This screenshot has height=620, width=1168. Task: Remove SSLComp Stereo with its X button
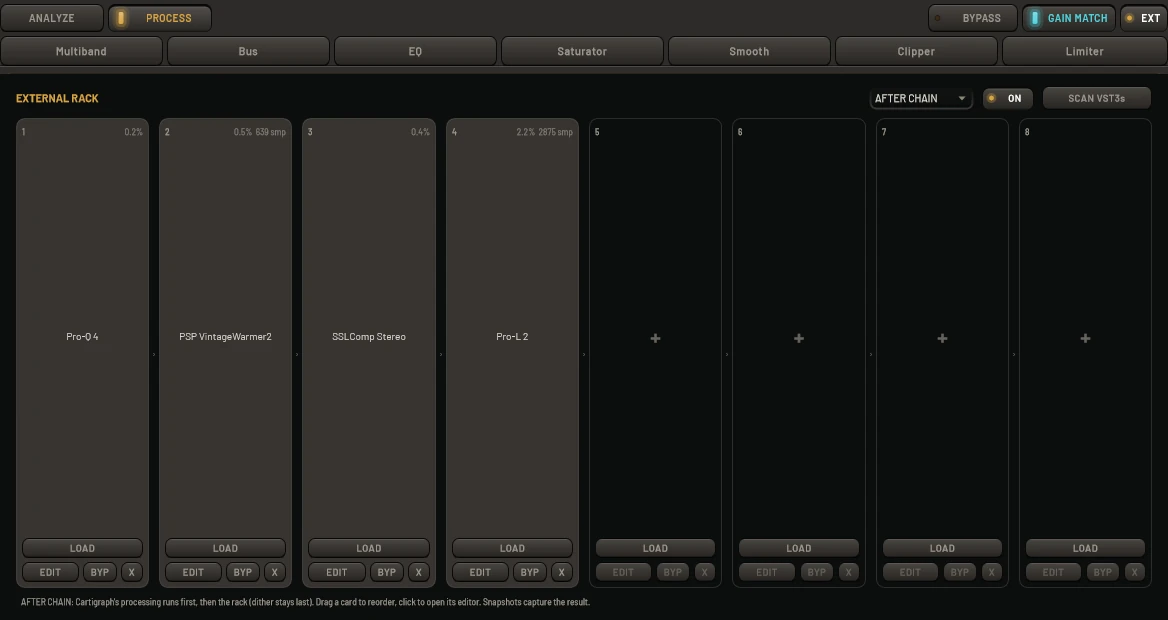(419, 572)
